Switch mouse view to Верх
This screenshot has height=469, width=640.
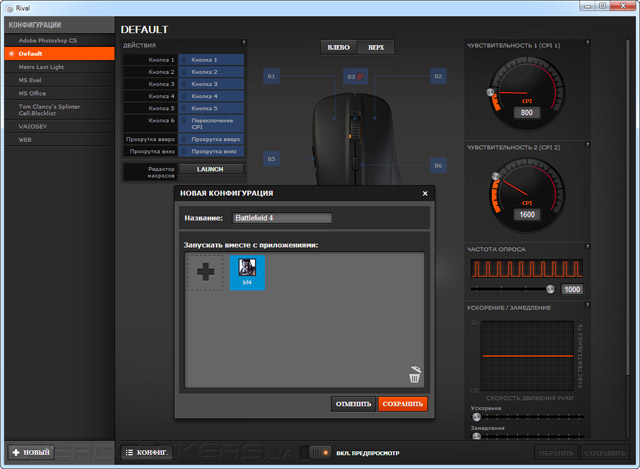(x=375, y=47)
